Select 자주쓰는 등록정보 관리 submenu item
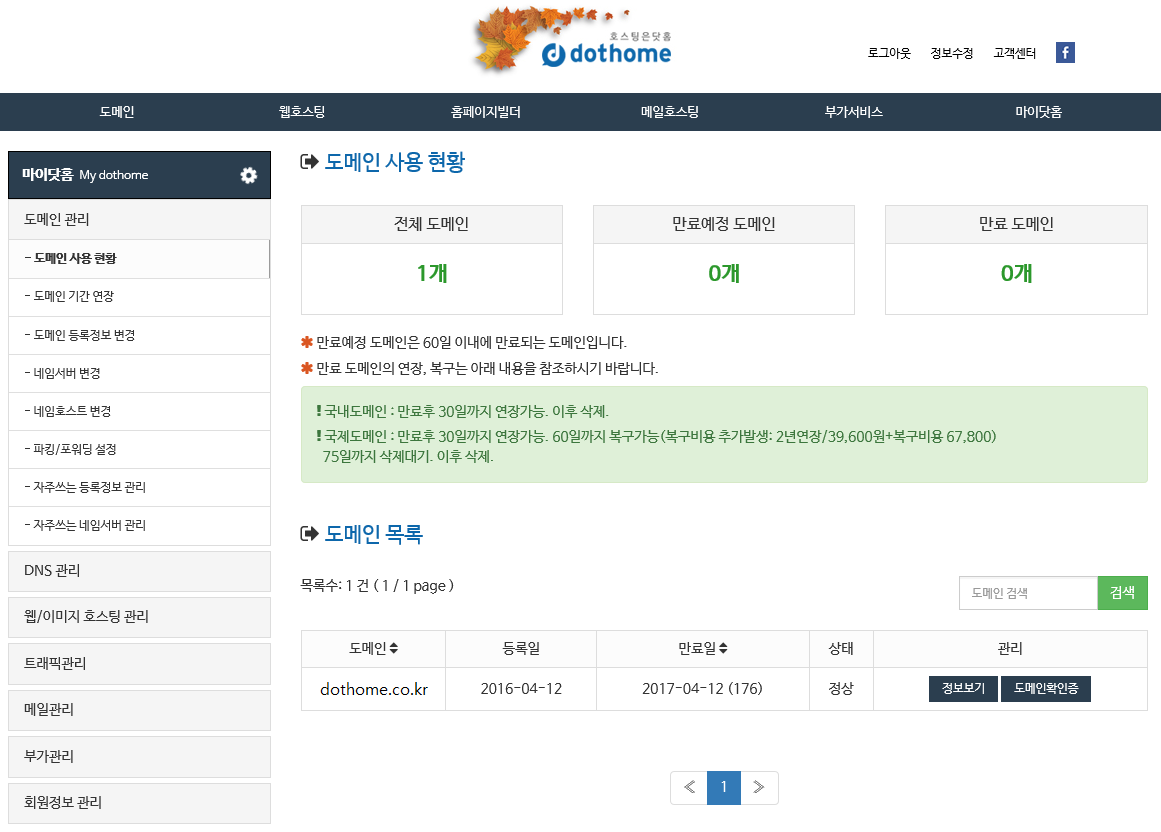This screenshot has width=1161, height=832. (x=139, y=487)
